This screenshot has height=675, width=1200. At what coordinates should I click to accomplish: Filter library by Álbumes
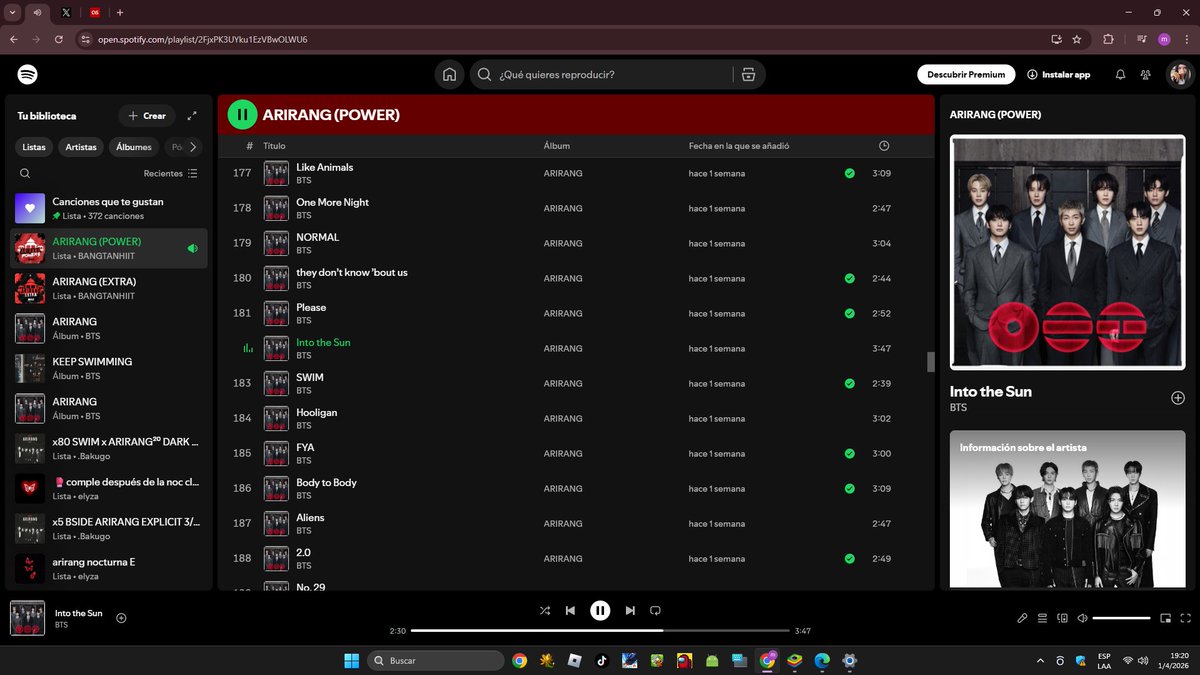coord(134,147)
